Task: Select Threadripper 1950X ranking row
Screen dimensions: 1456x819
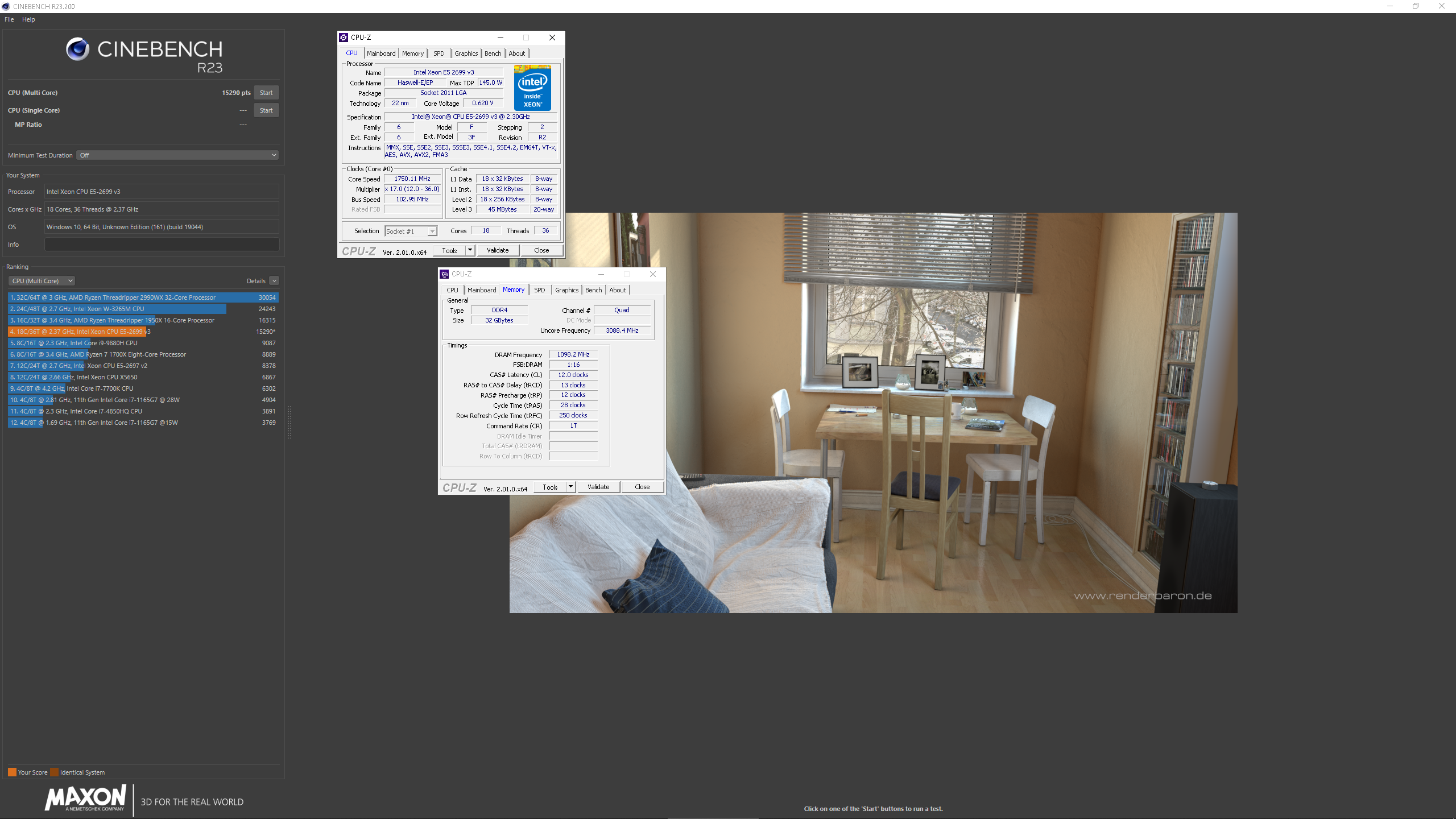Action: click(143, 320)
